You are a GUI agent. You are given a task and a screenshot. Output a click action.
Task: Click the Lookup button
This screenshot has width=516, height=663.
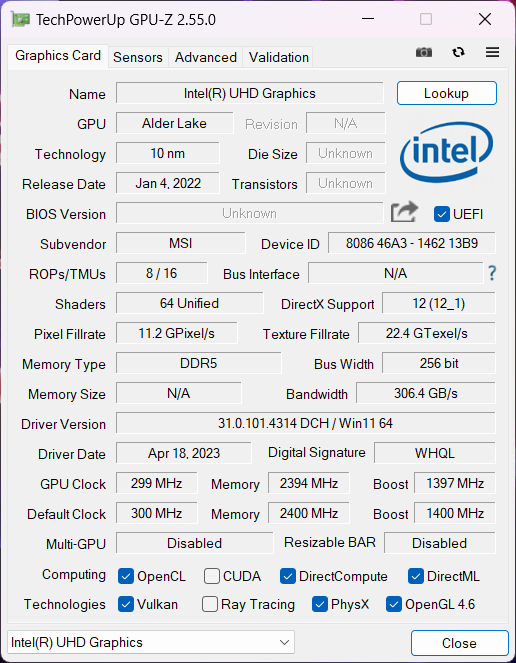coord(447,93)
